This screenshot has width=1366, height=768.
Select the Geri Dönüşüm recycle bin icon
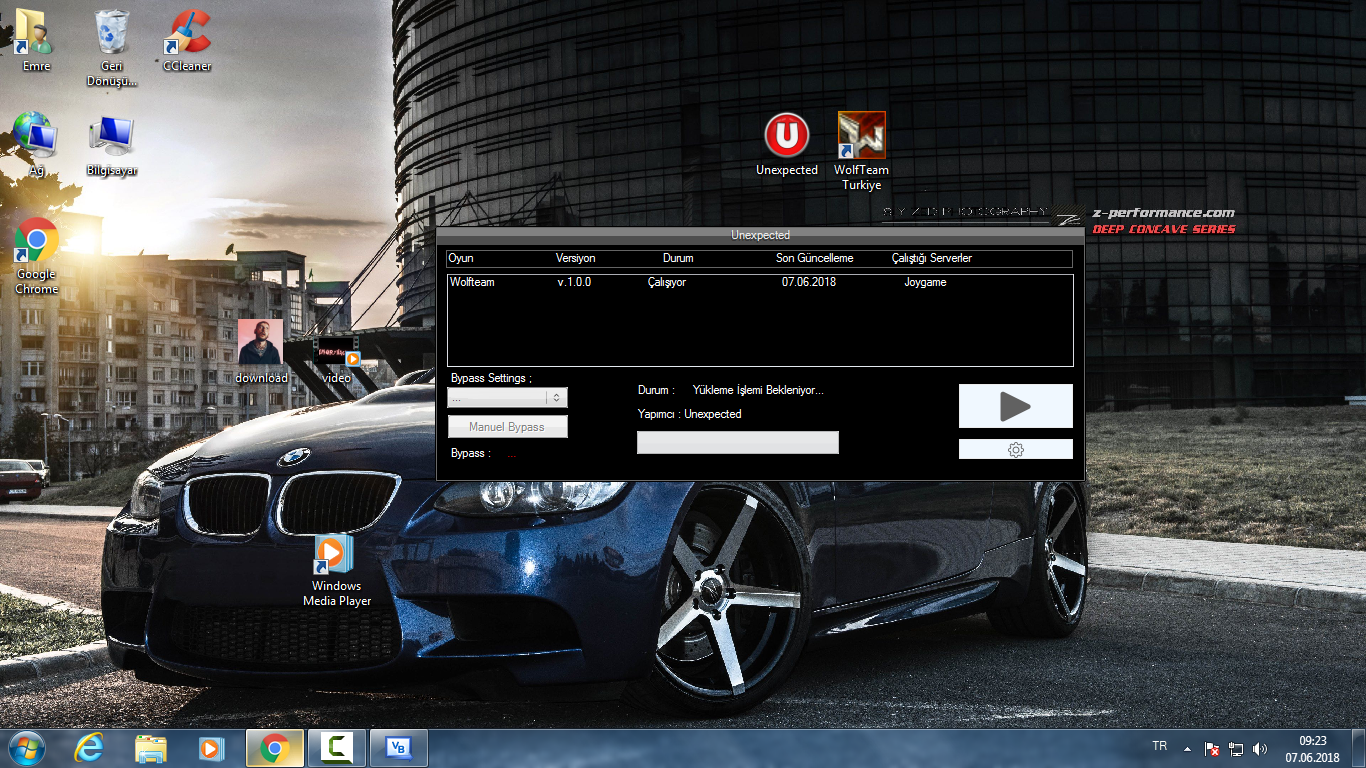112,47
